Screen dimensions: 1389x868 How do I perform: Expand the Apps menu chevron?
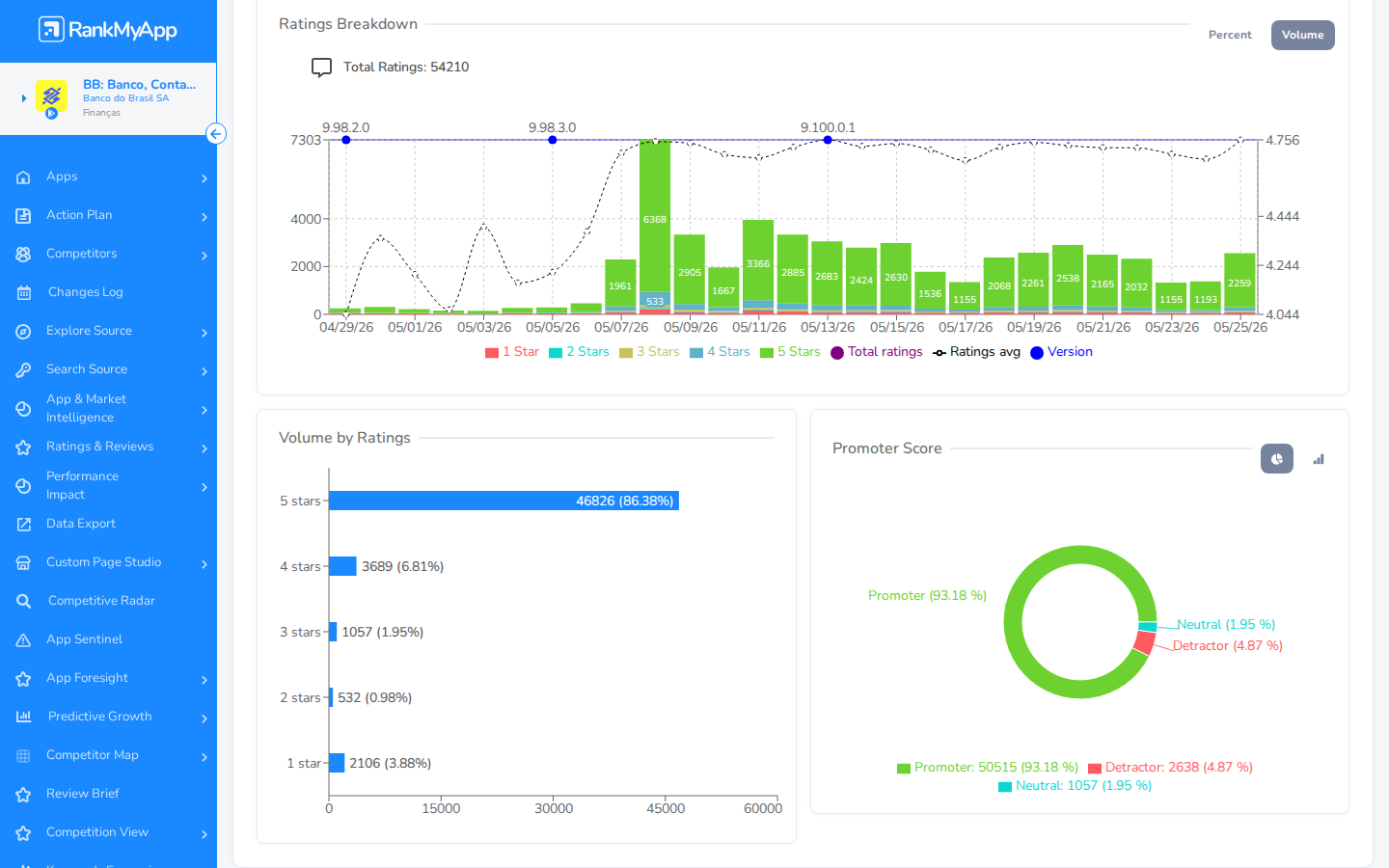click(x=204, y=178)
